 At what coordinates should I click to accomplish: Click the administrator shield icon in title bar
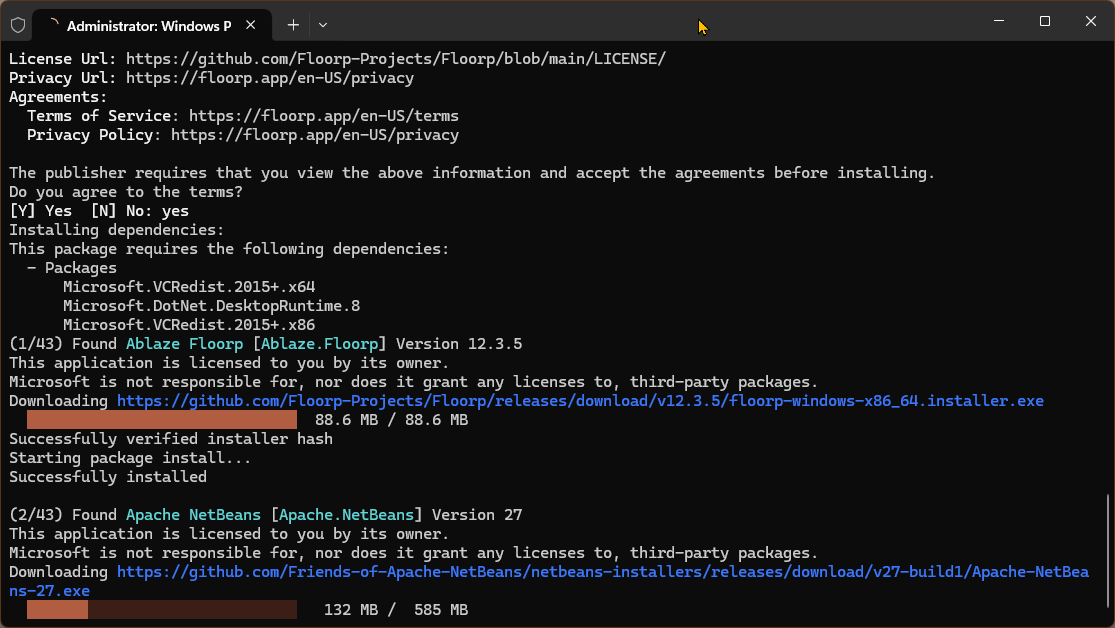point(18,24)
